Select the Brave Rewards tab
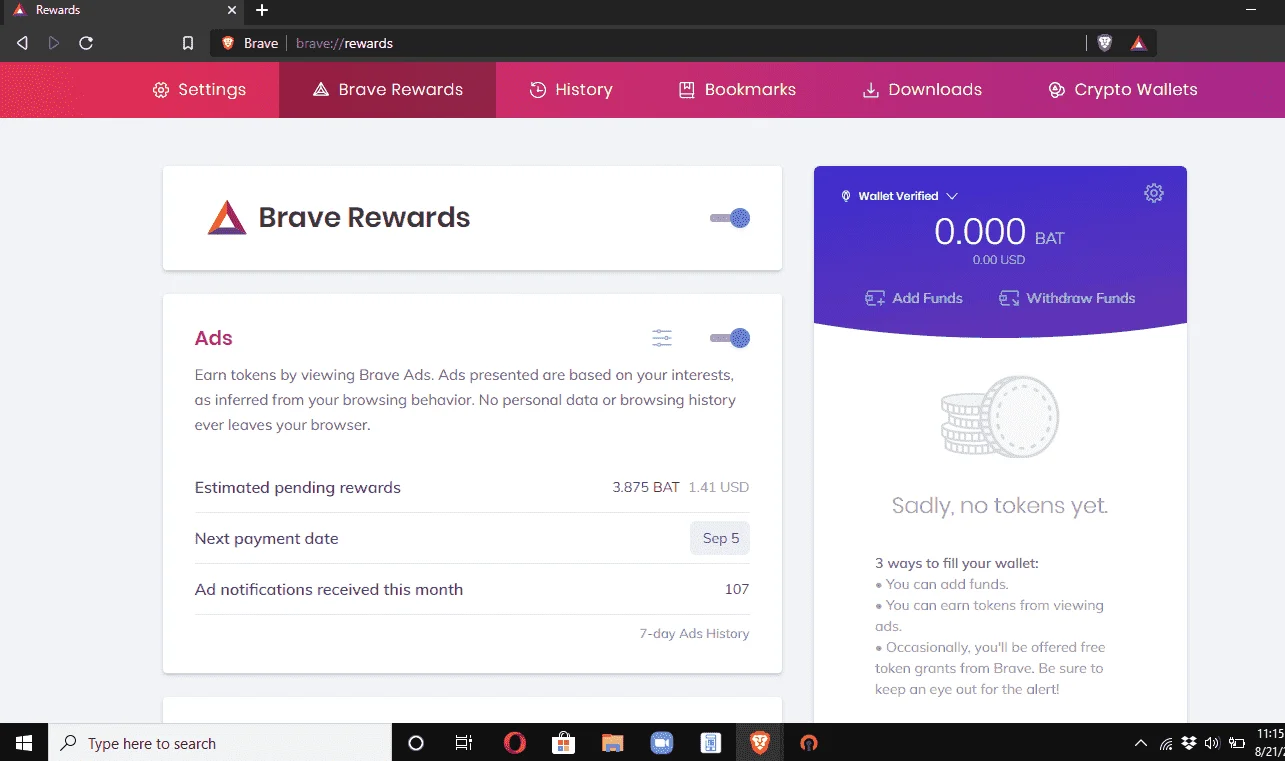 coord(388,90)
